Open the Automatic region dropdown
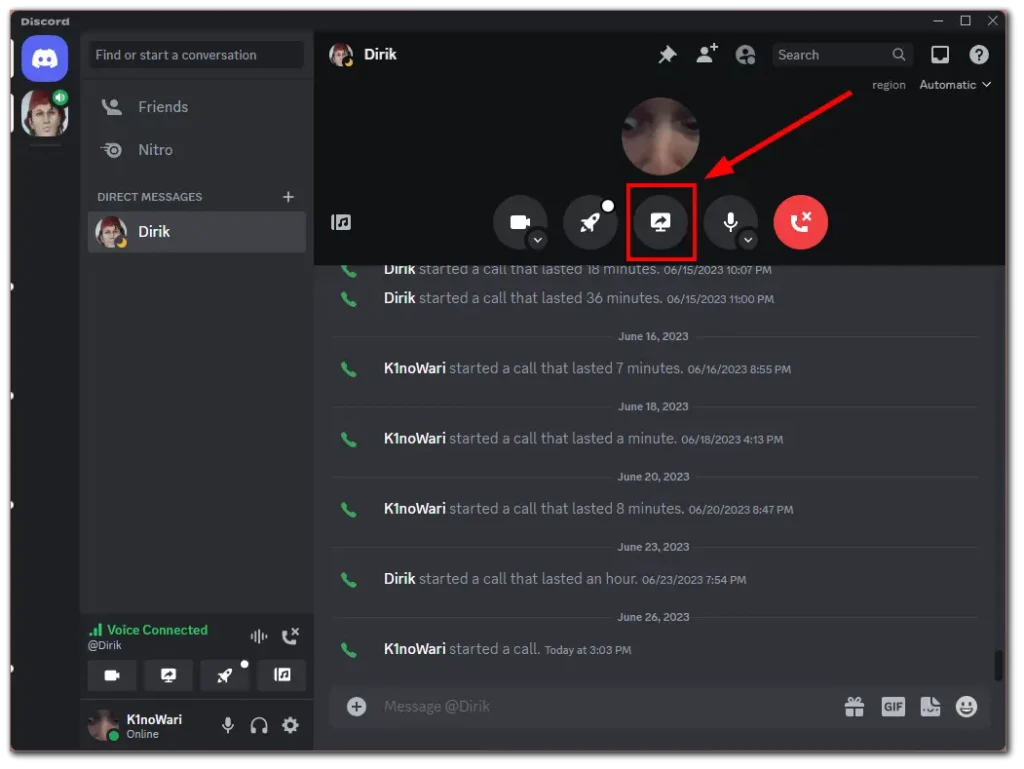This screenshot has width=1024, height=769. pyautogui.click(x=955, y=85)
